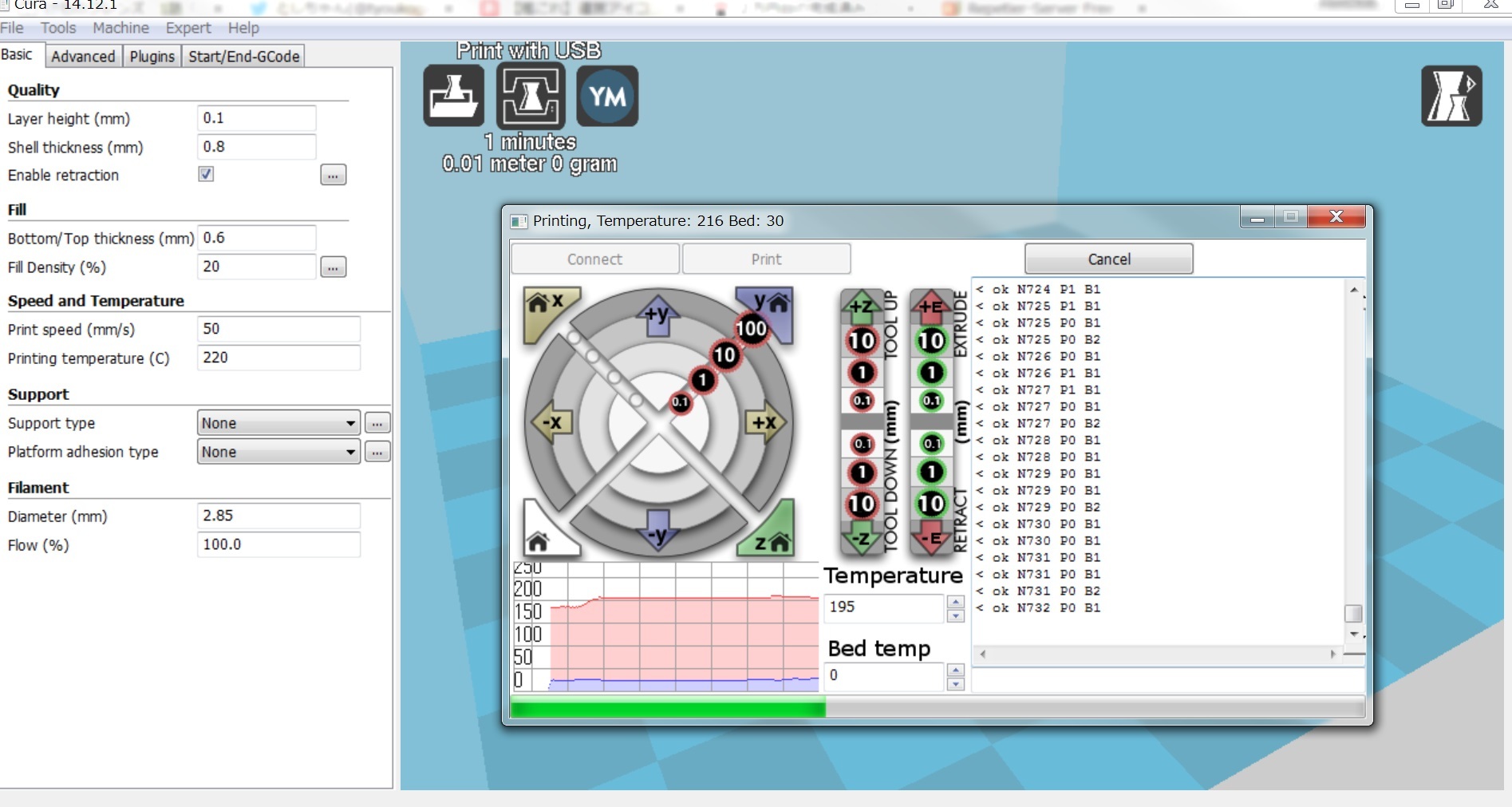The image size is (1512, 807).
Task: Jog the head in +Y direction
Action: (x=658, y=315)
